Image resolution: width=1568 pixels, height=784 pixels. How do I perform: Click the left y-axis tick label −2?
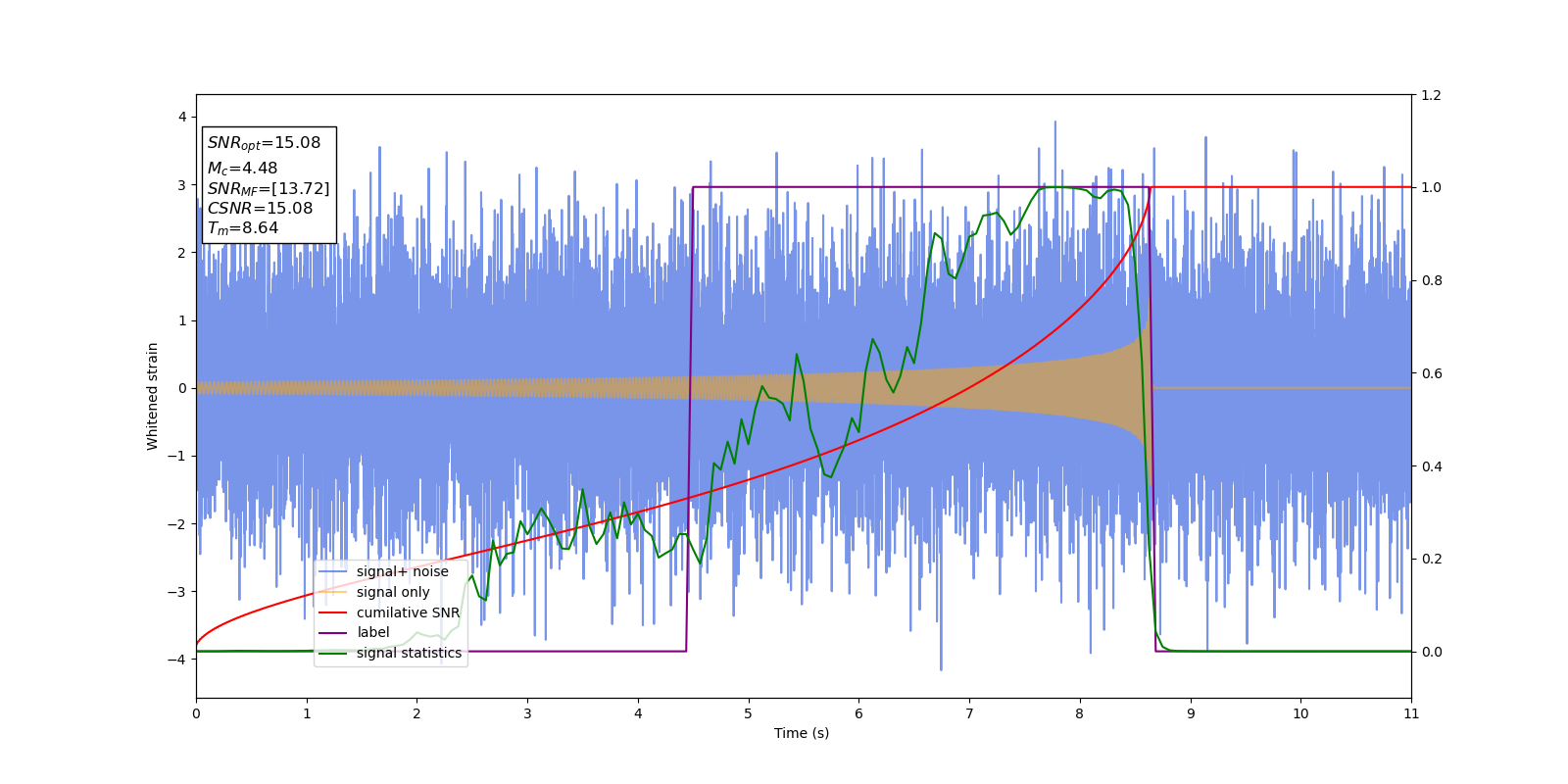pos(176,524)
